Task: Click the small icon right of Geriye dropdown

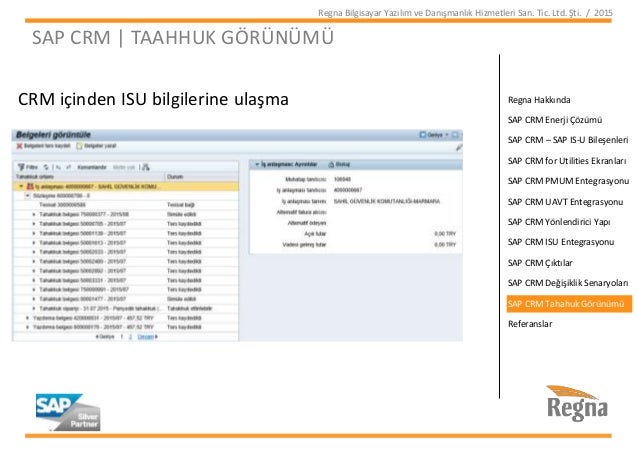Action: [455, 135]
